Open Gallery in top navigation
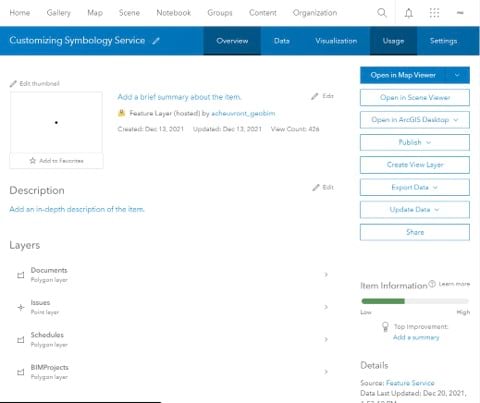Viewport: 480px width, 403px height. coord(59,13)
